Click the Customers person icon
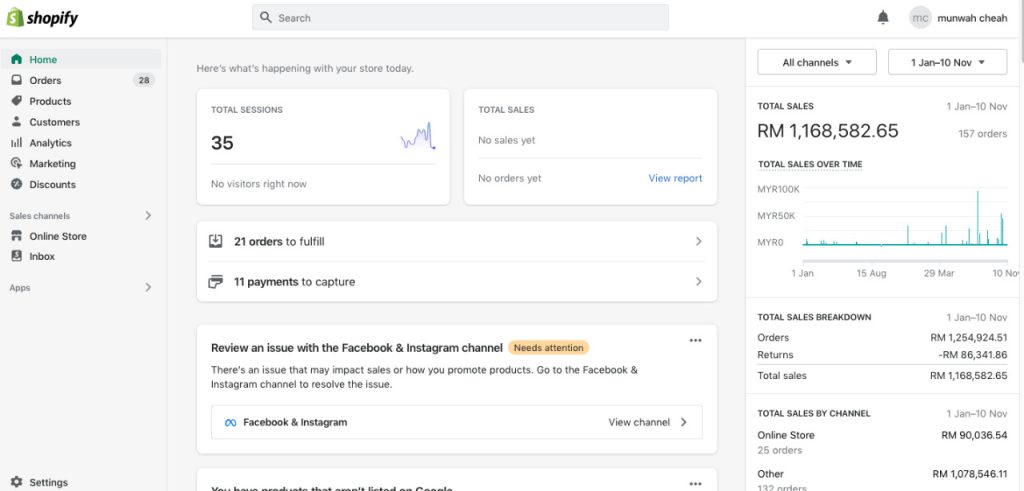The height and width of the screenshot is (491, 1024). pos(17,122)
